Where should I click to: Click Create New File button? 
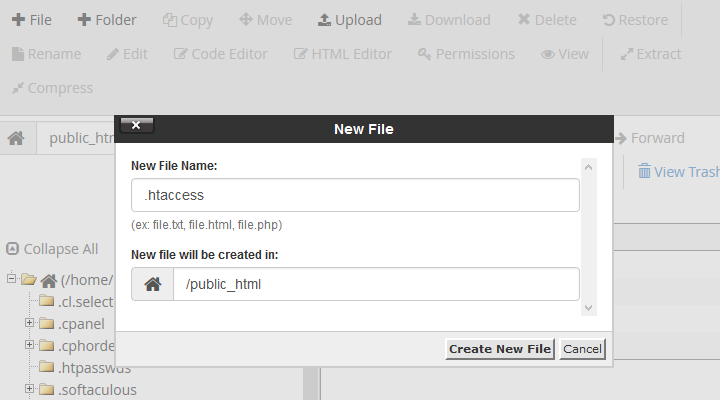tap(500, 349)
